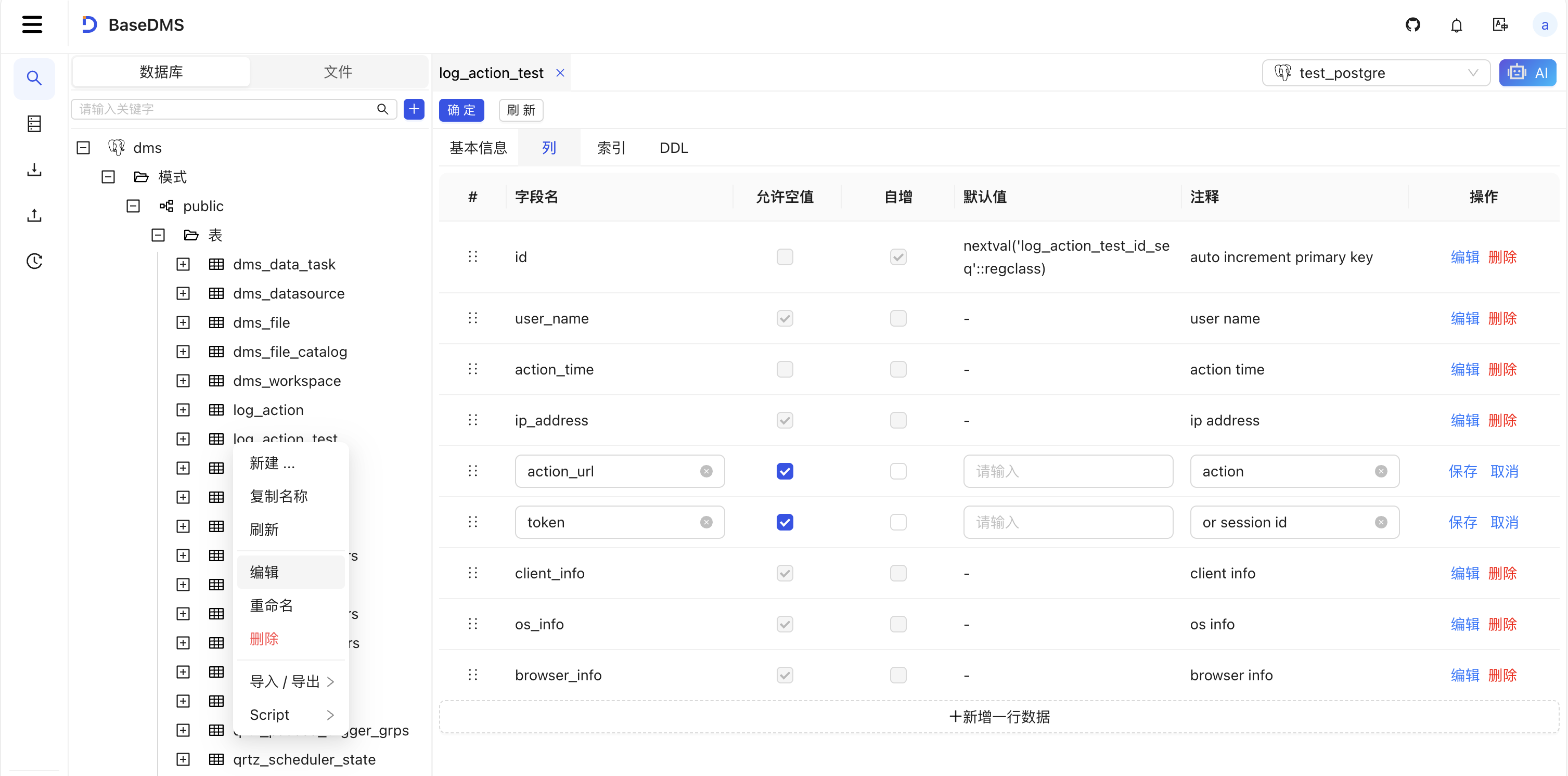The width and height of the screenshot is (1568, 776).
Task: Enable auto-increment checkbox for token row
Action: point(898,522)
